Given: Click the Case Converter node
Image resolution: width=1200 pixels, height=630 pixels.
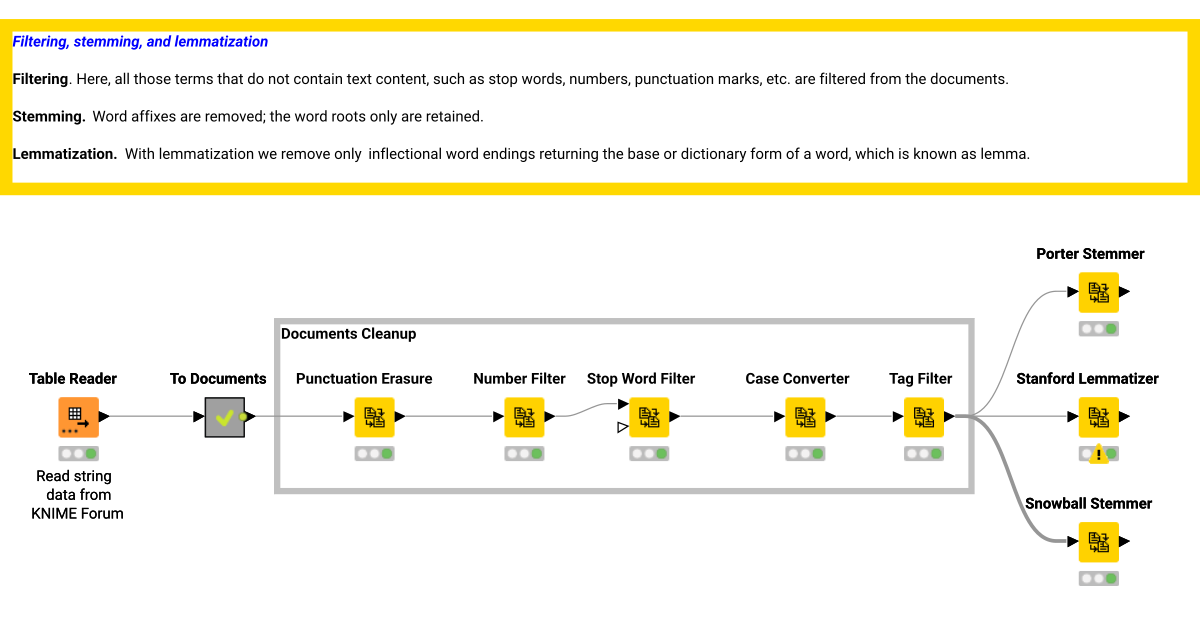Looking at the screenshot, I should coord(806,417).
